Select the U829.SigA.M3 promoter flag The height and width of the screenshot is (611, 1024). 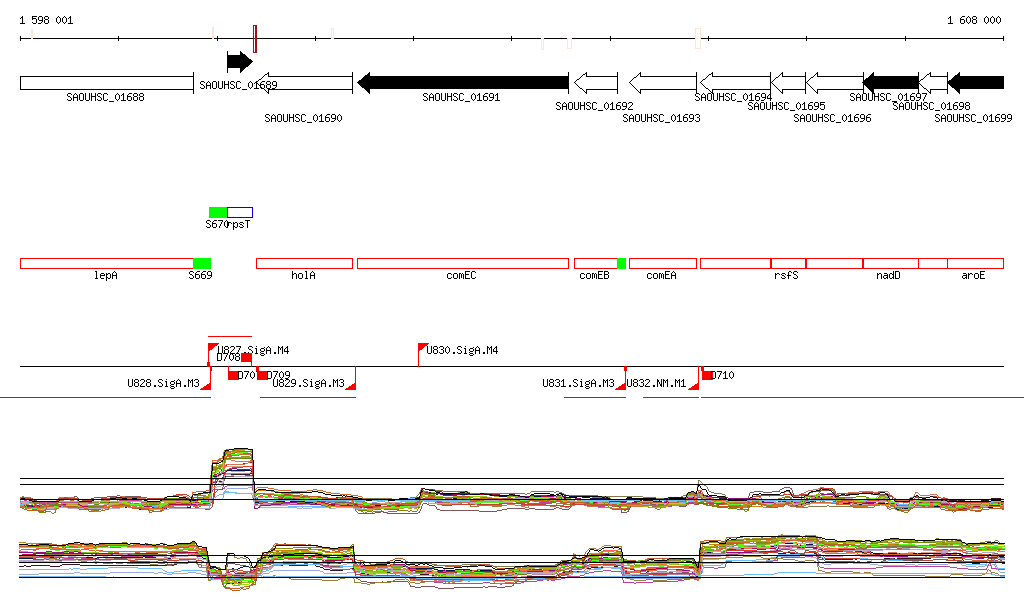click(351, 384)
